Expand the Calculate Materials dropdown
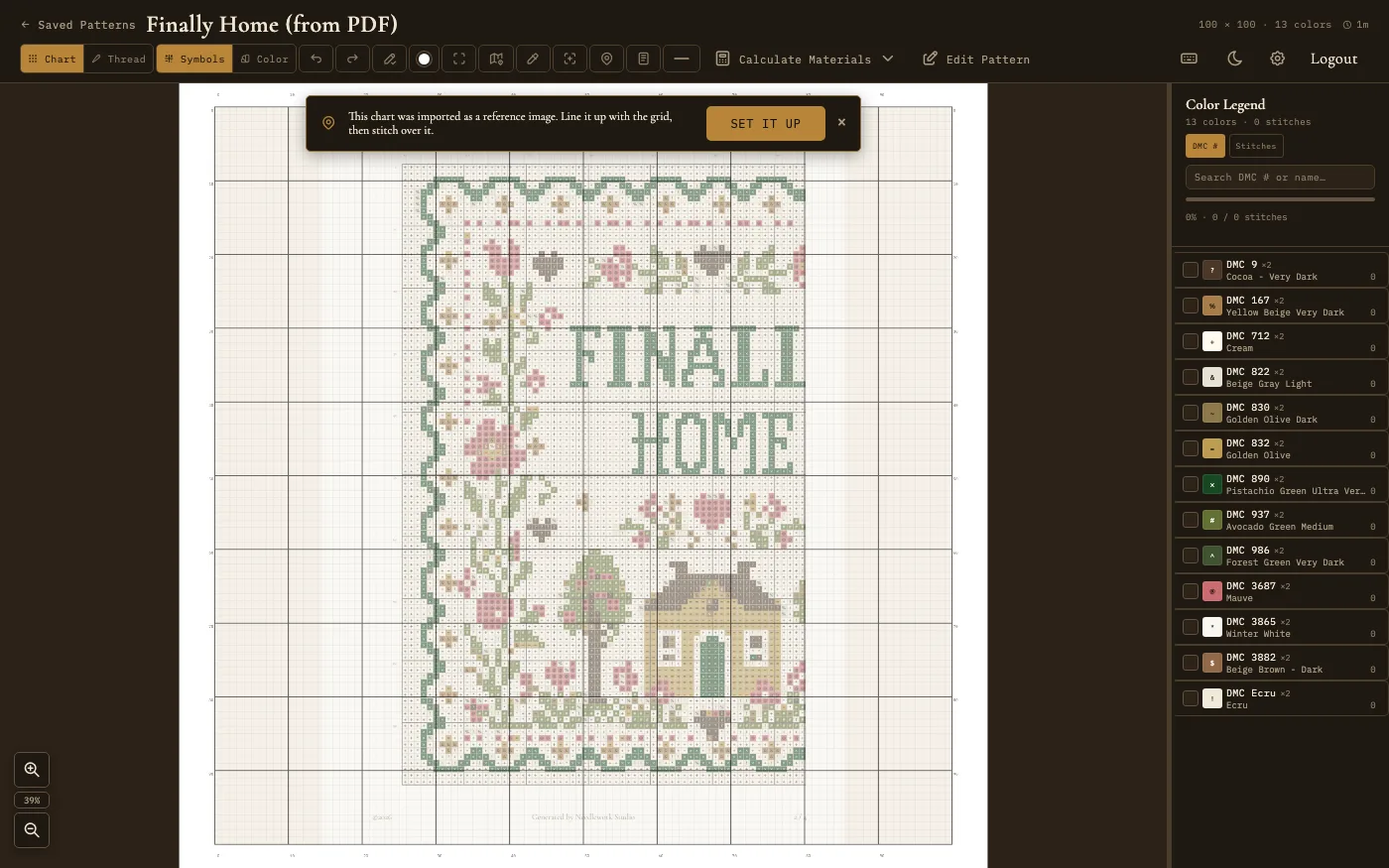The width and height of the screenshot is (1389, 868). point(805,59)
